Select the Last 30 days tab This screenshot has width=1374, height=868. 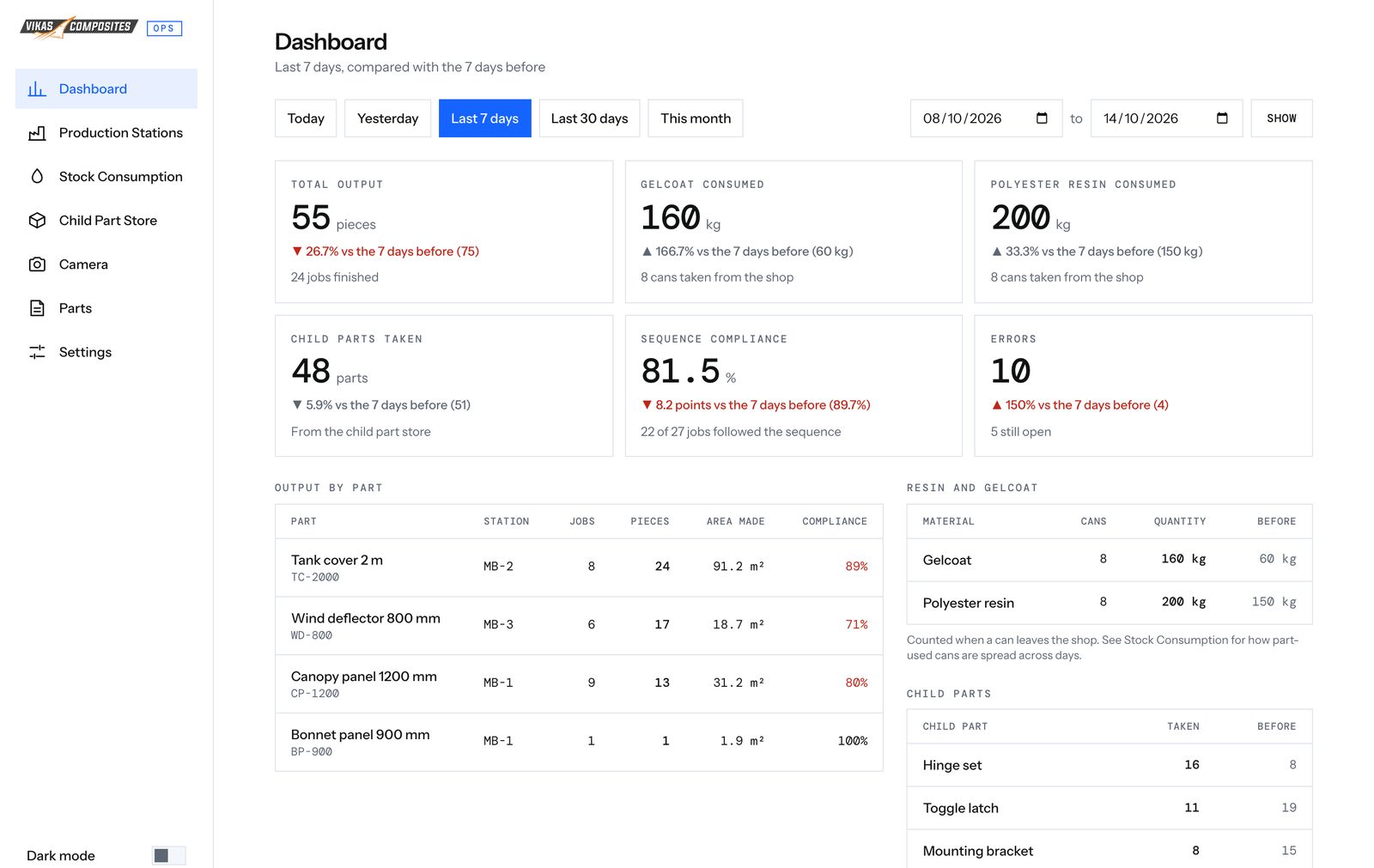(x=589, y=118)
